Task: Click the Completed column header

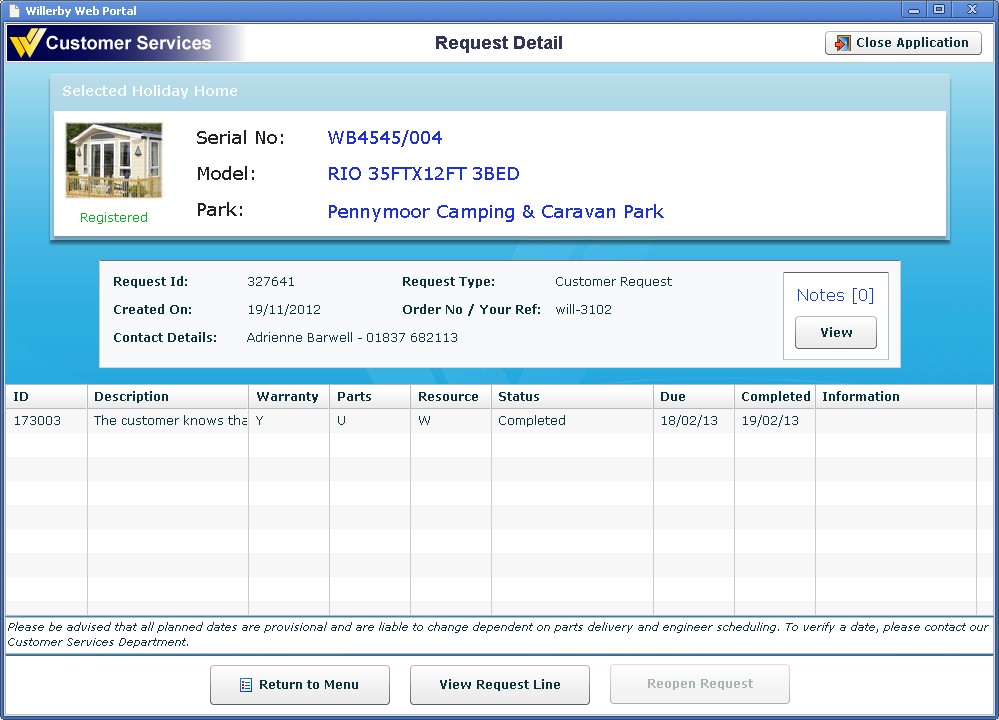Action: (775, 397)
